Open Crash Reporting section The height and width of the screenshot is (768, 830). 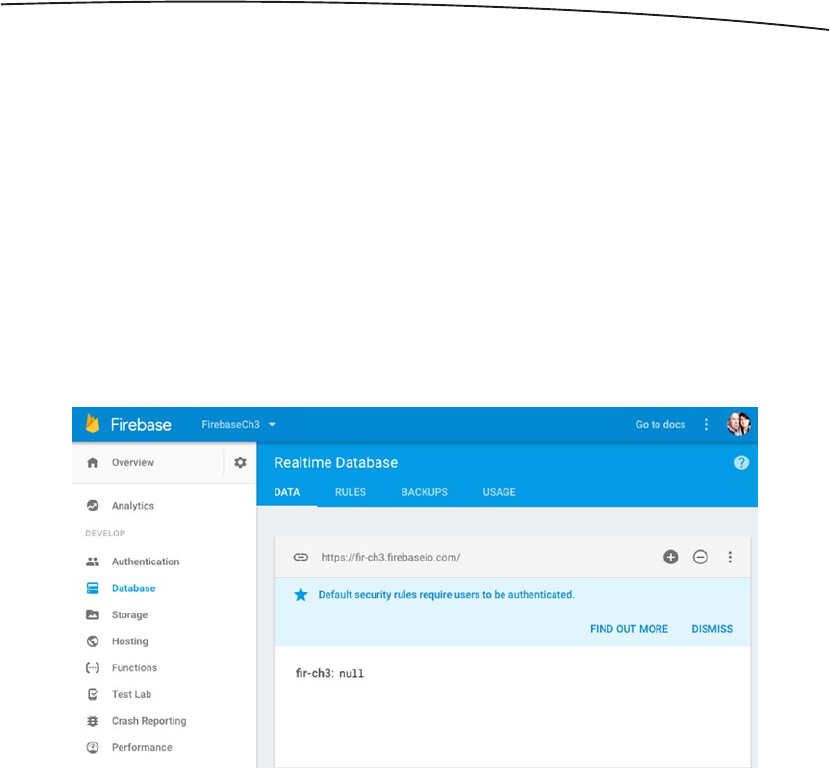coord(149,721)
